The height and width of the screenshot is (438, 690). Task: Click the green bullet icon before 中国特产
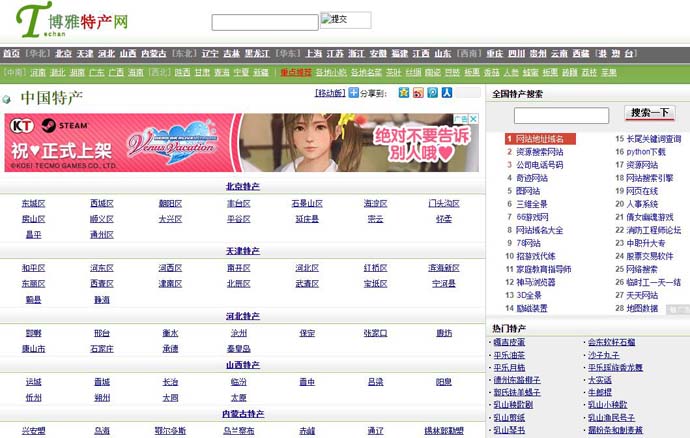click(x=6, y=99)
